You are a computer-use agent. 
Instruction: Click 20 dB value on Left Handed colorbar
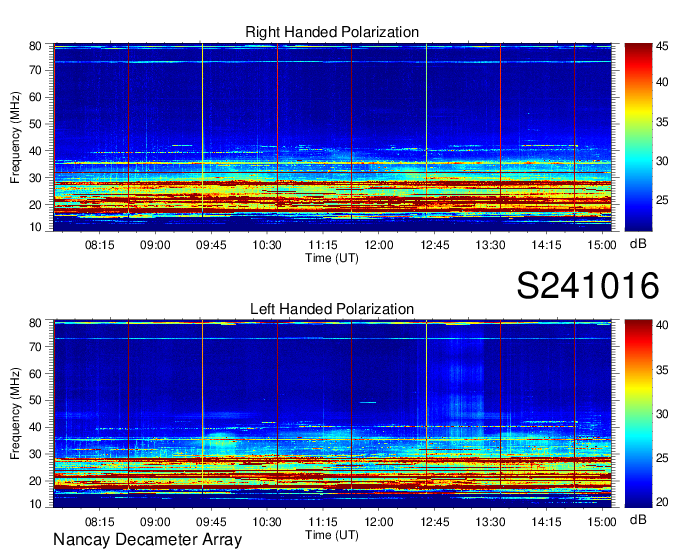(662, 502)
